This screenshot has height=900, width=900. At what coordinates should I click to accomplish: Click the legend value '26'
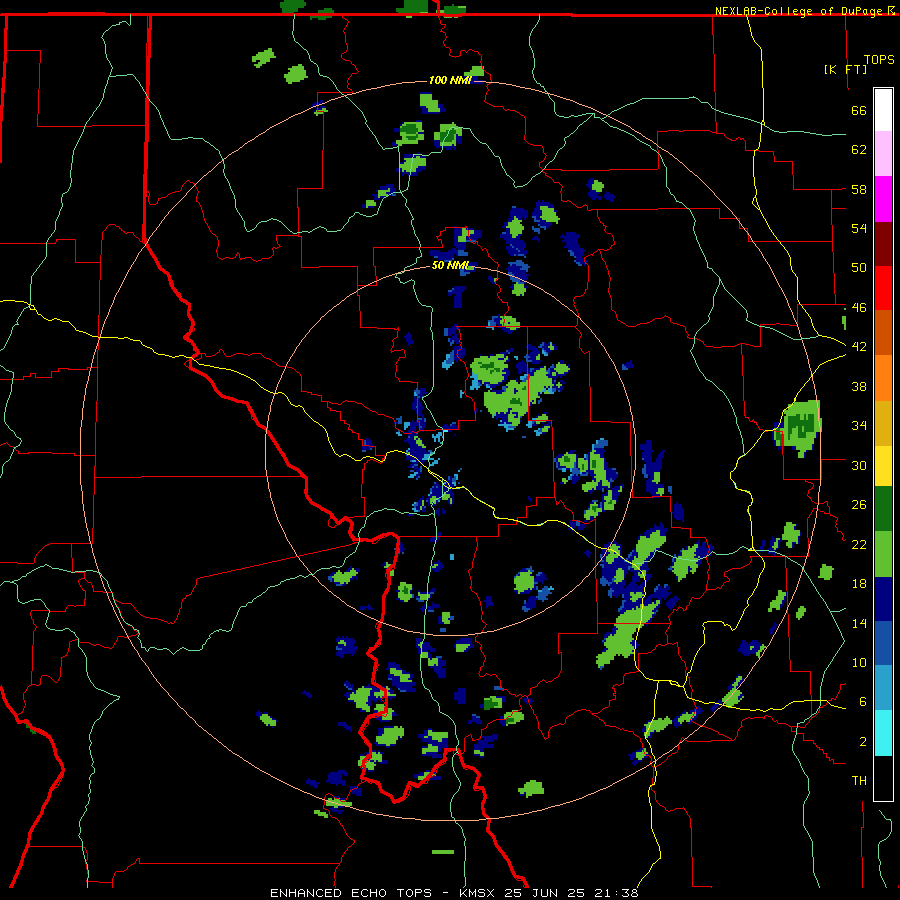click(859, 505)
